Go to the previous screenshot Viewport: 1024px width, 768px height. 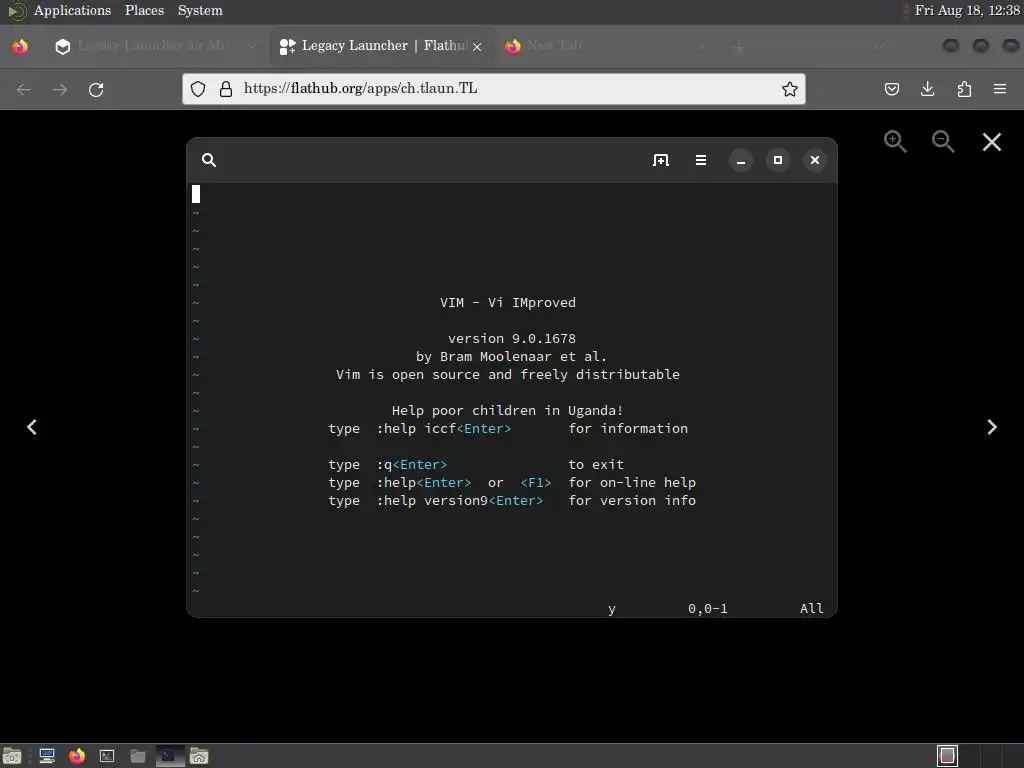coord(31,427)
